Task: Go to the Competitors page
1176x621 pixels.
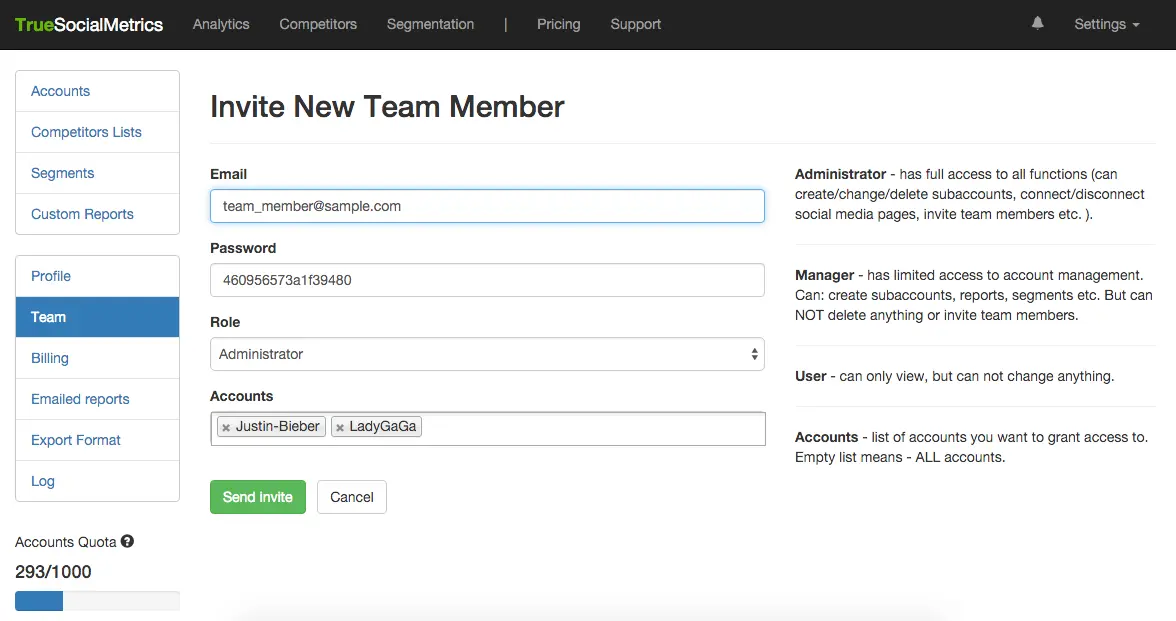Action: click(318, 24)
